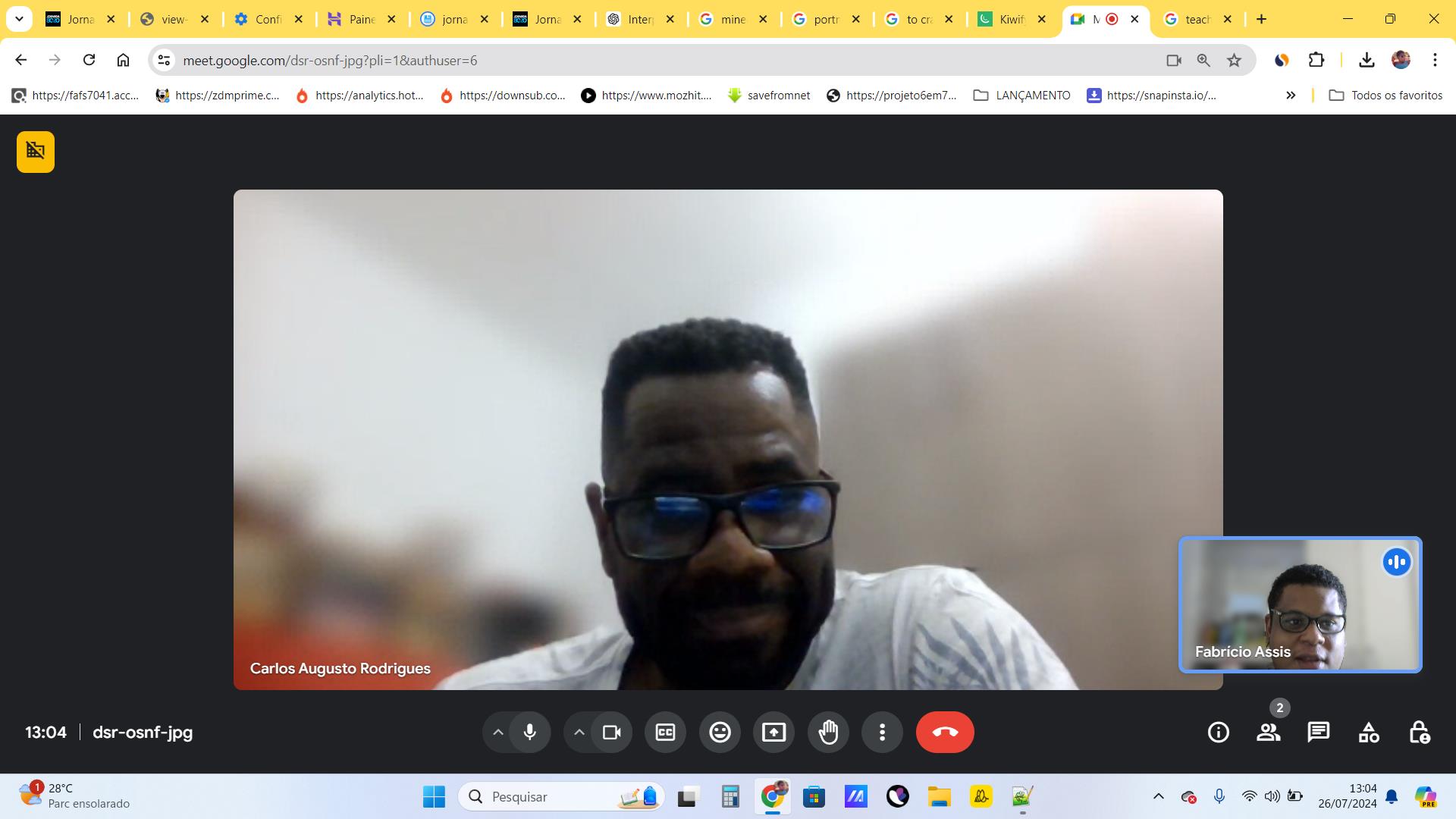Image resolution: width=1456 pixels, height=819 pixels.
Task: Open the chat with everyone panel
Action: click(1318, 732)
